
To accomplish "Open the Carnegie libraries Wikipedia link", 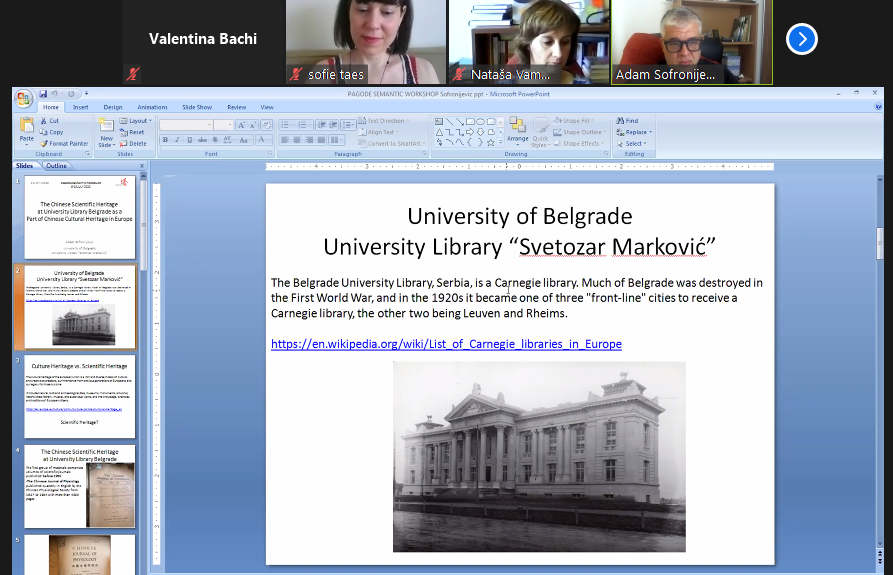I will 446,344.
